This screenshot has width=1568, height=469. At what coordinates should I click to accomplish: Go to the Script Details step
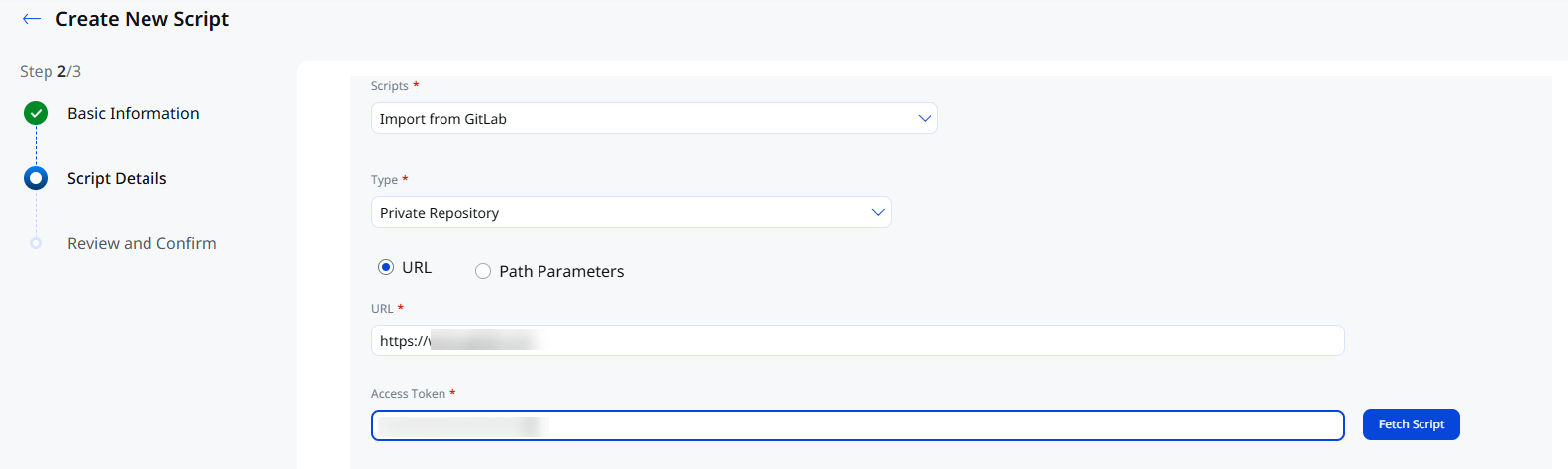click(x=117, y=178)
